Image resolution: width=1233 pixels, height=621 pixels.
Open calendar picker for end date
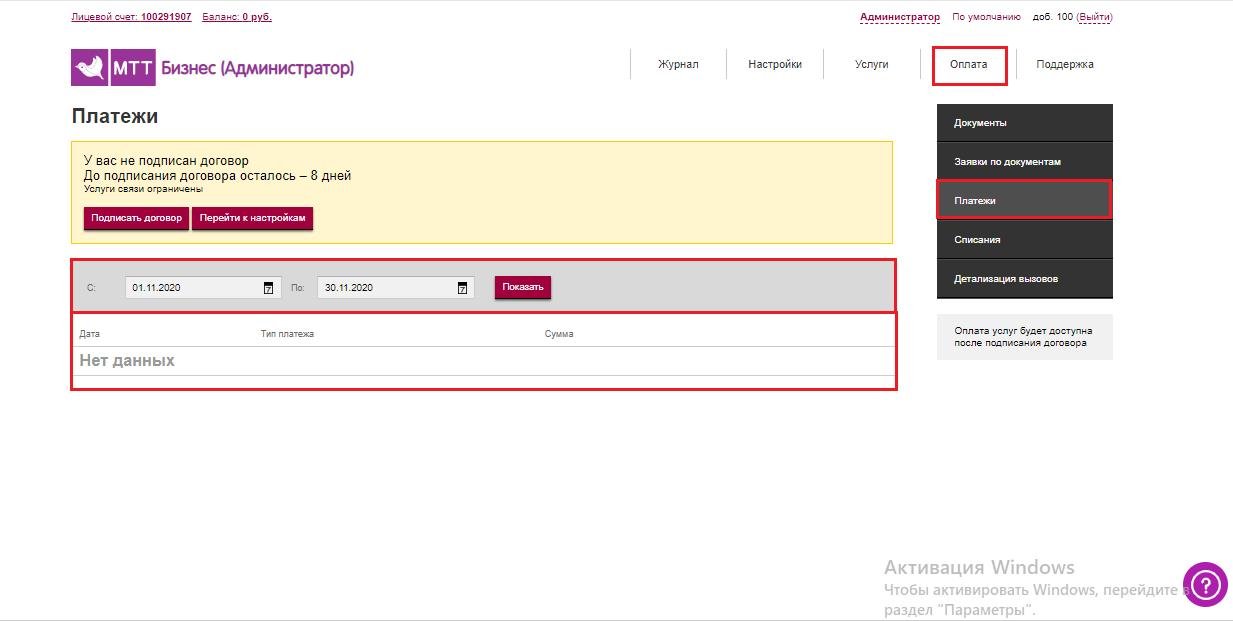coord(462,288)
